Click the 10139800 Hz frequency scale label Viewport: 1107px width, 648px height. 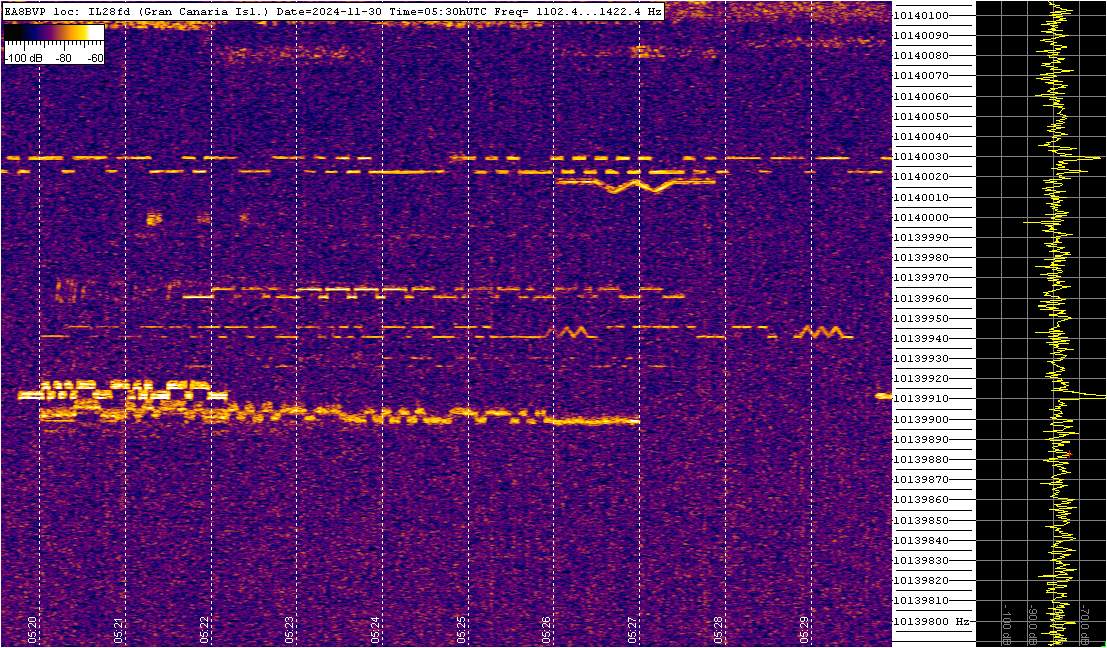click(x=931, y=621)
